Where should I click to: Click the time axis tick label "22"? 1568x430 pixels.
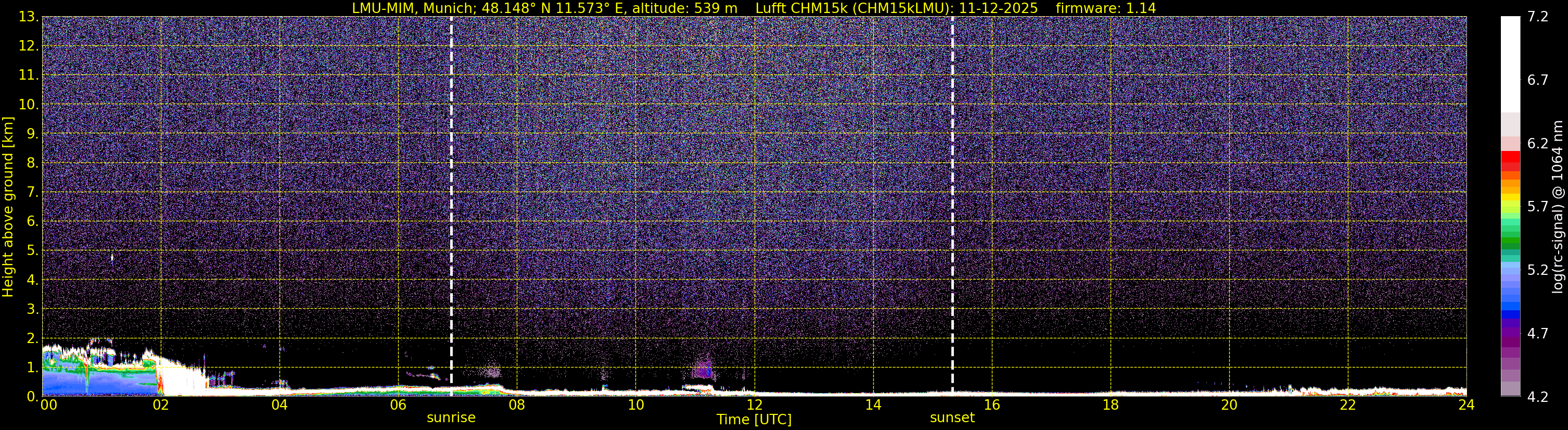pyautogui.click(x=1348, y=405)
